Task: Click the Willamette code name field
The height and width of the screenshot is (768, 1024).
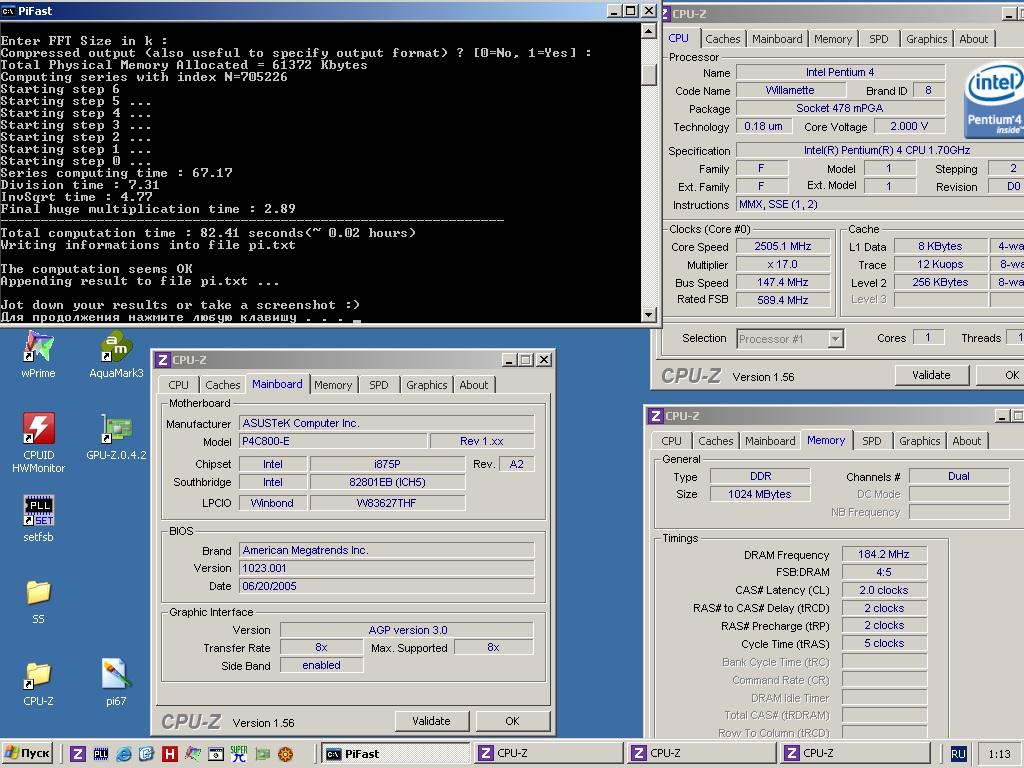Action: (x=790, y=91)
